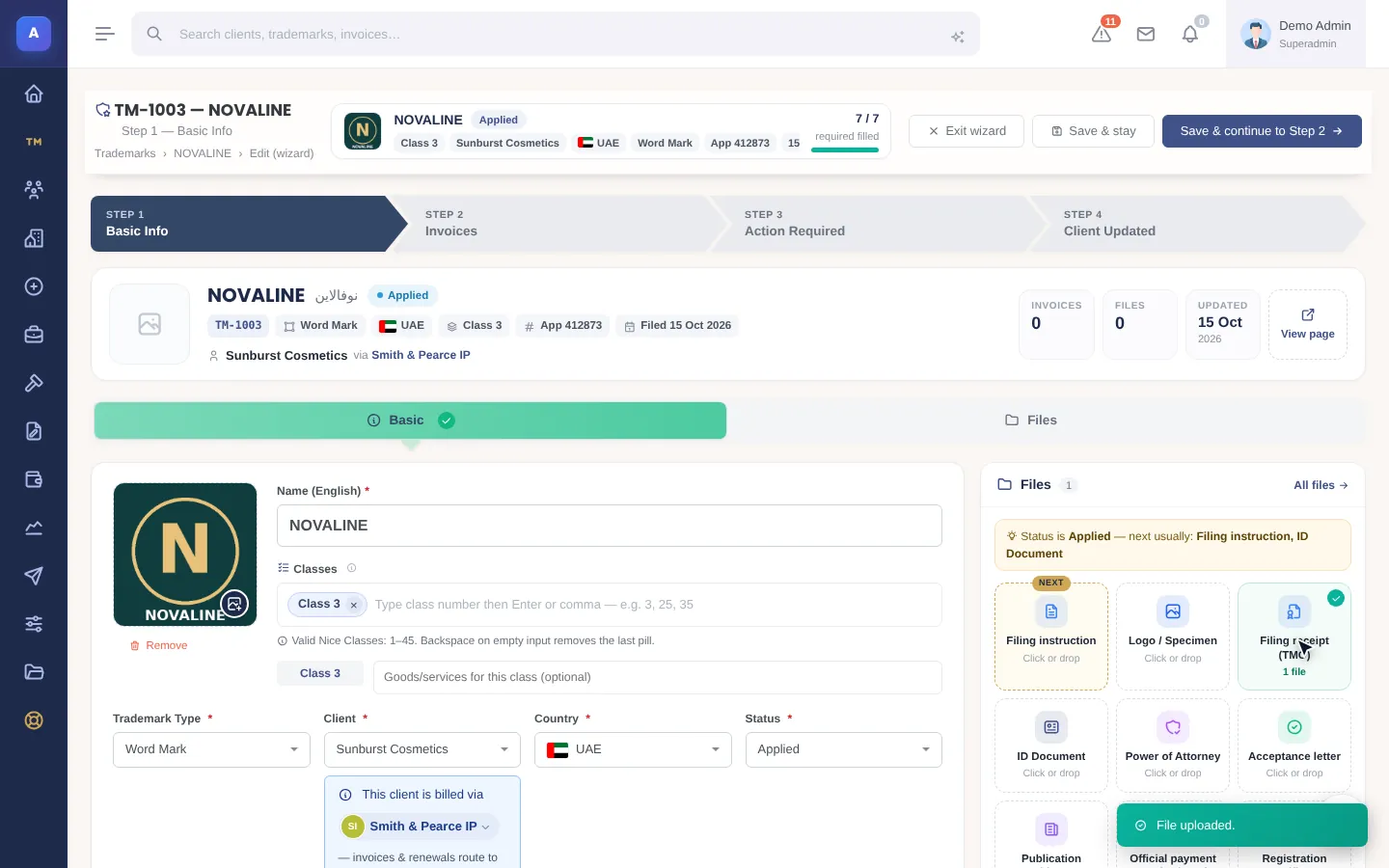Open the Trademark Type dropdown
This screenshot has height=868, width=1389.
tap(211, 749)
